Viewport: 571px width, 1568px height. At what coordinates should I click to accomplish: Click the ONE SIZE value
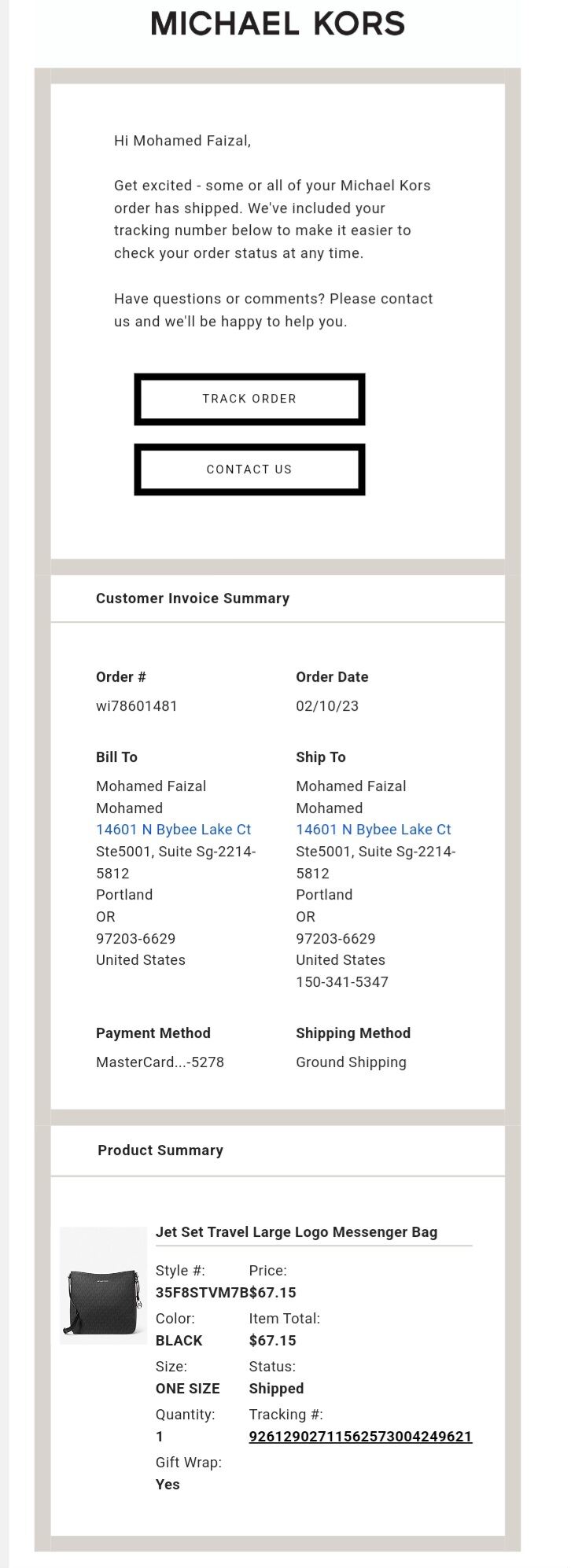tap(187, 1389)
